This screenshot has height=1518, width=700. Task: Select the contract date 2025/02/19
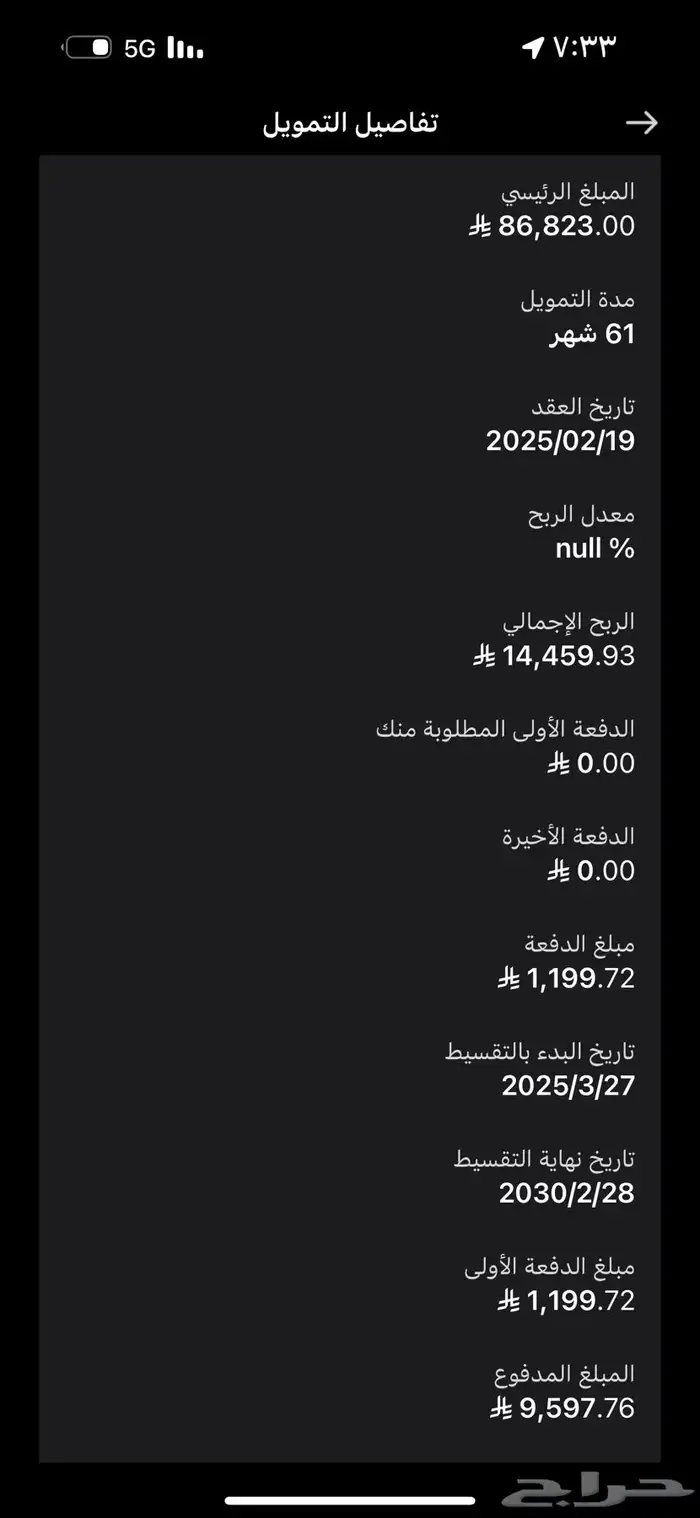560,440
